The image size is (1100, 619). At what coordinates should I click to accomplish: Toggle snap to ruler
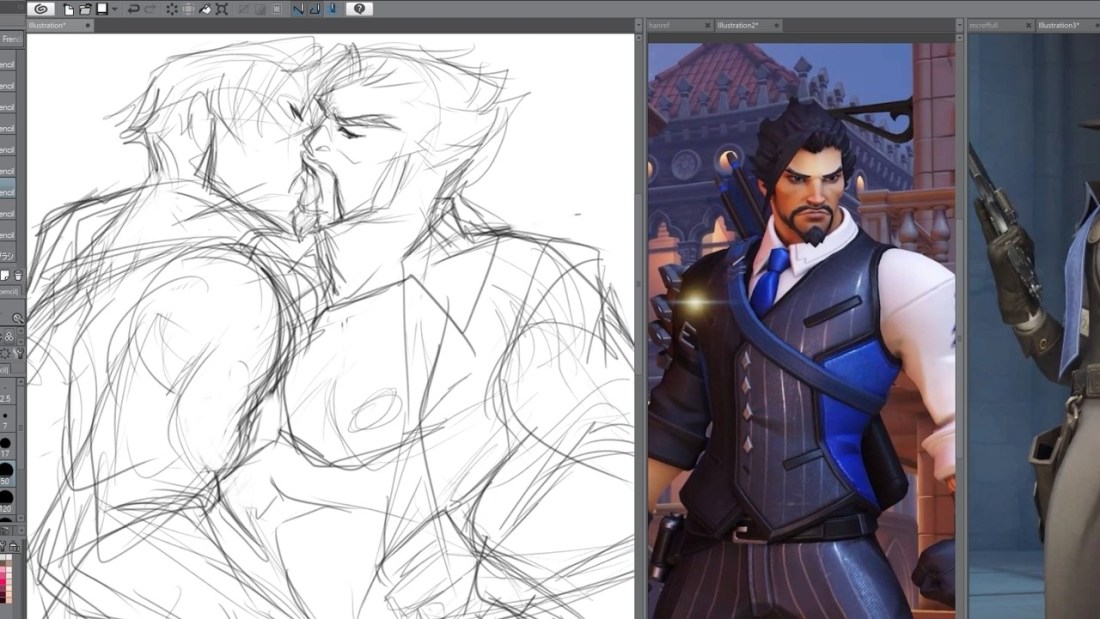tap(298, 9)
